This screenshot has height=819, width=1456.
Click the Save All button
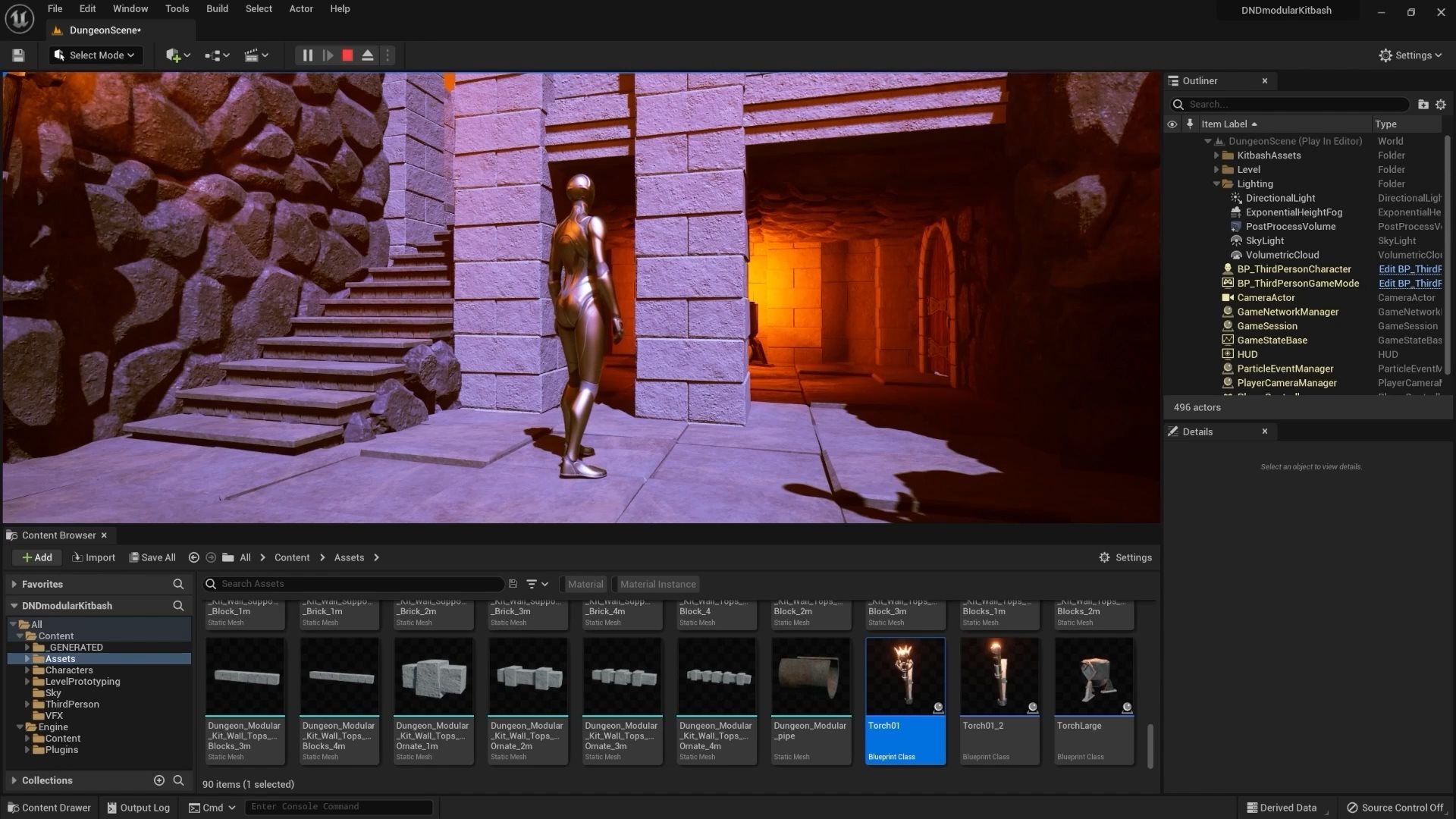point(152,557)
